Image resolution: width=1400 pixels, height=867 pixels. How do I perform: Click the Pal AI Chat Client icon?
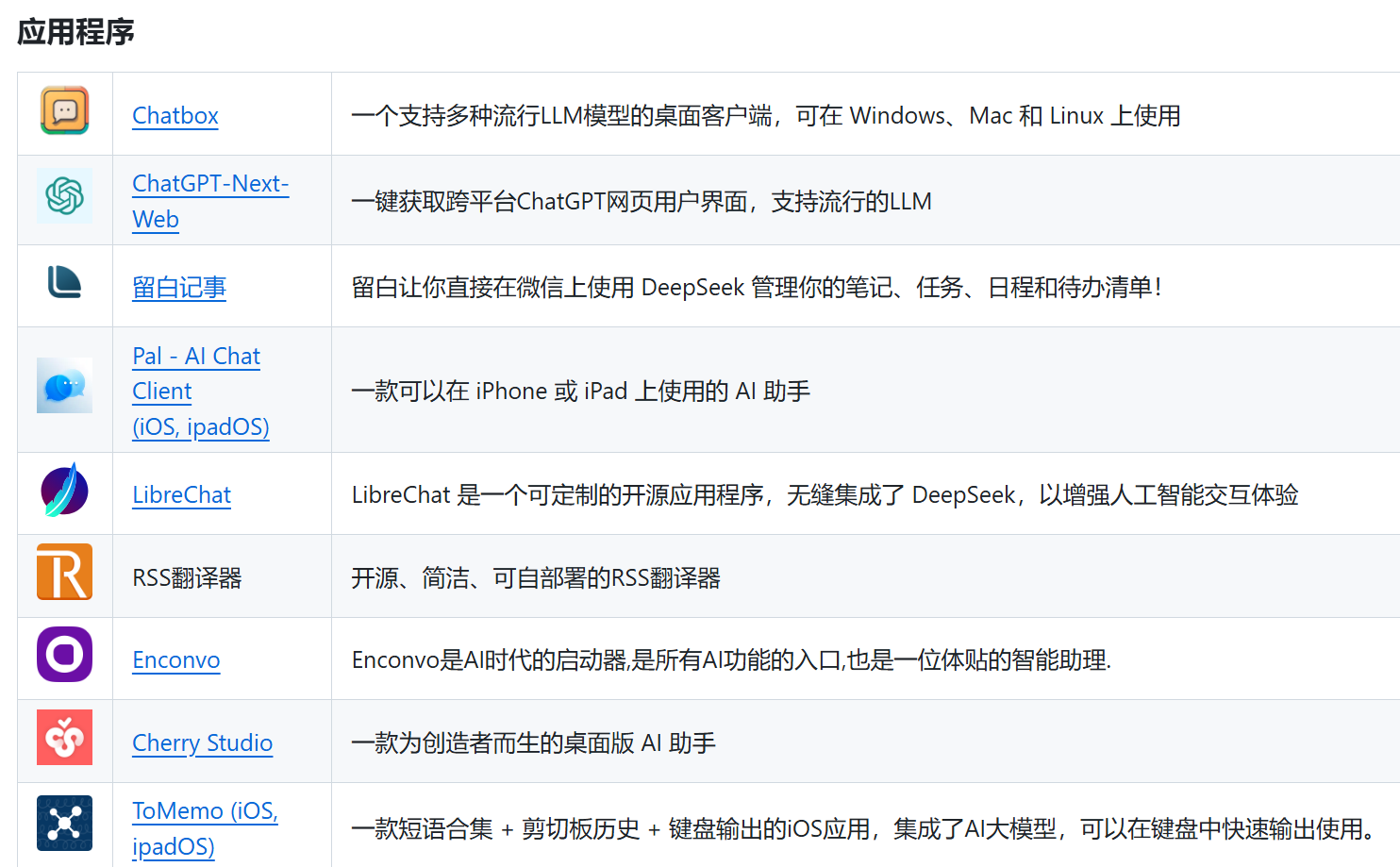click(64, 386)
